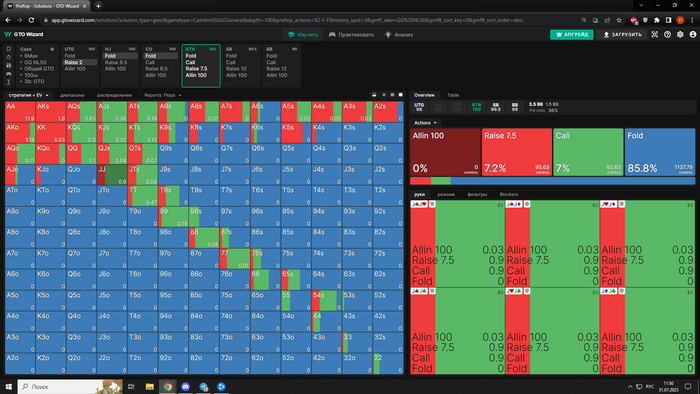Click the fullscreen focus icon in header
The height and width of the screenshot is (394, 700).
(x=654, y=34)
